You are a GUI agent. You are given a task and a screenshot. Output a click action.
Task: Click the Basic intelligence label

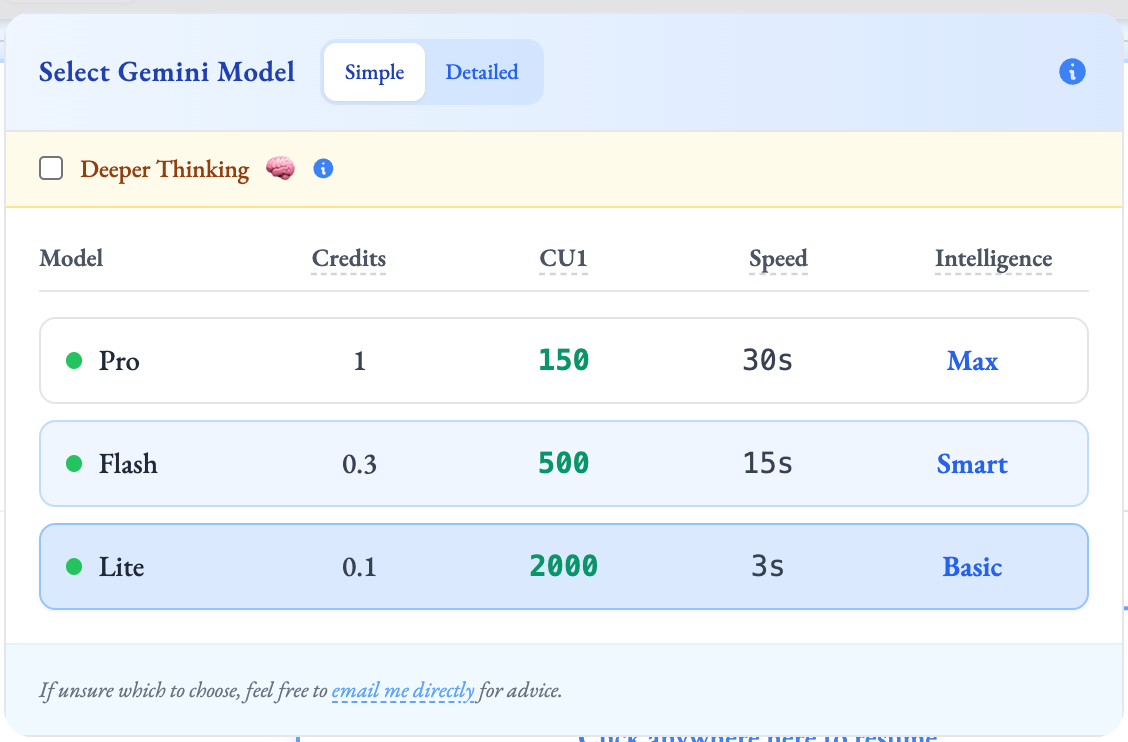[972, 567]
